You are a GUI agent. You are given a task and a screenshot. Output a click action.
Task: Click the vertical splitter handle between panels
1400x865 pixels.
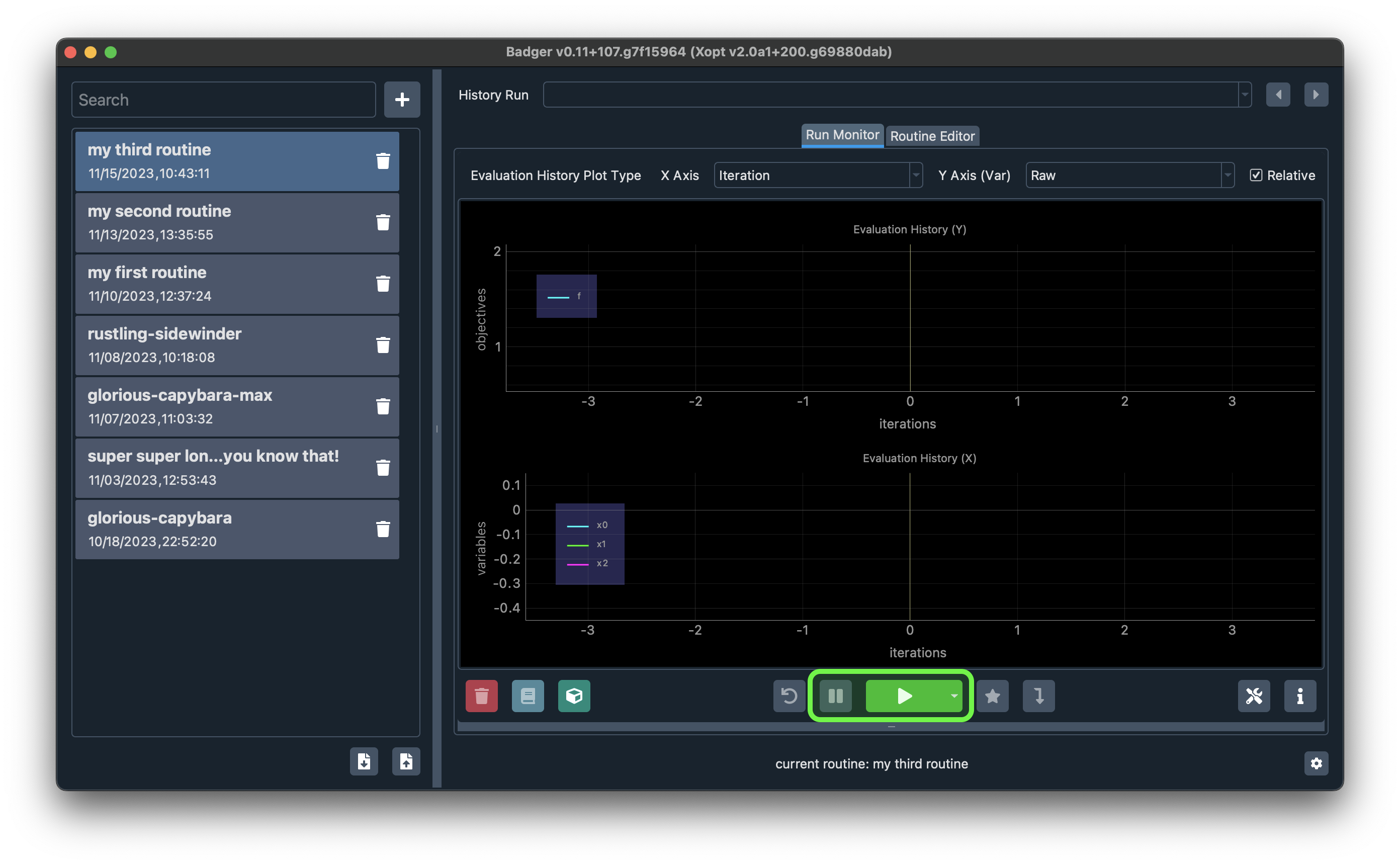pyautogui.click(x=437, y=428)
